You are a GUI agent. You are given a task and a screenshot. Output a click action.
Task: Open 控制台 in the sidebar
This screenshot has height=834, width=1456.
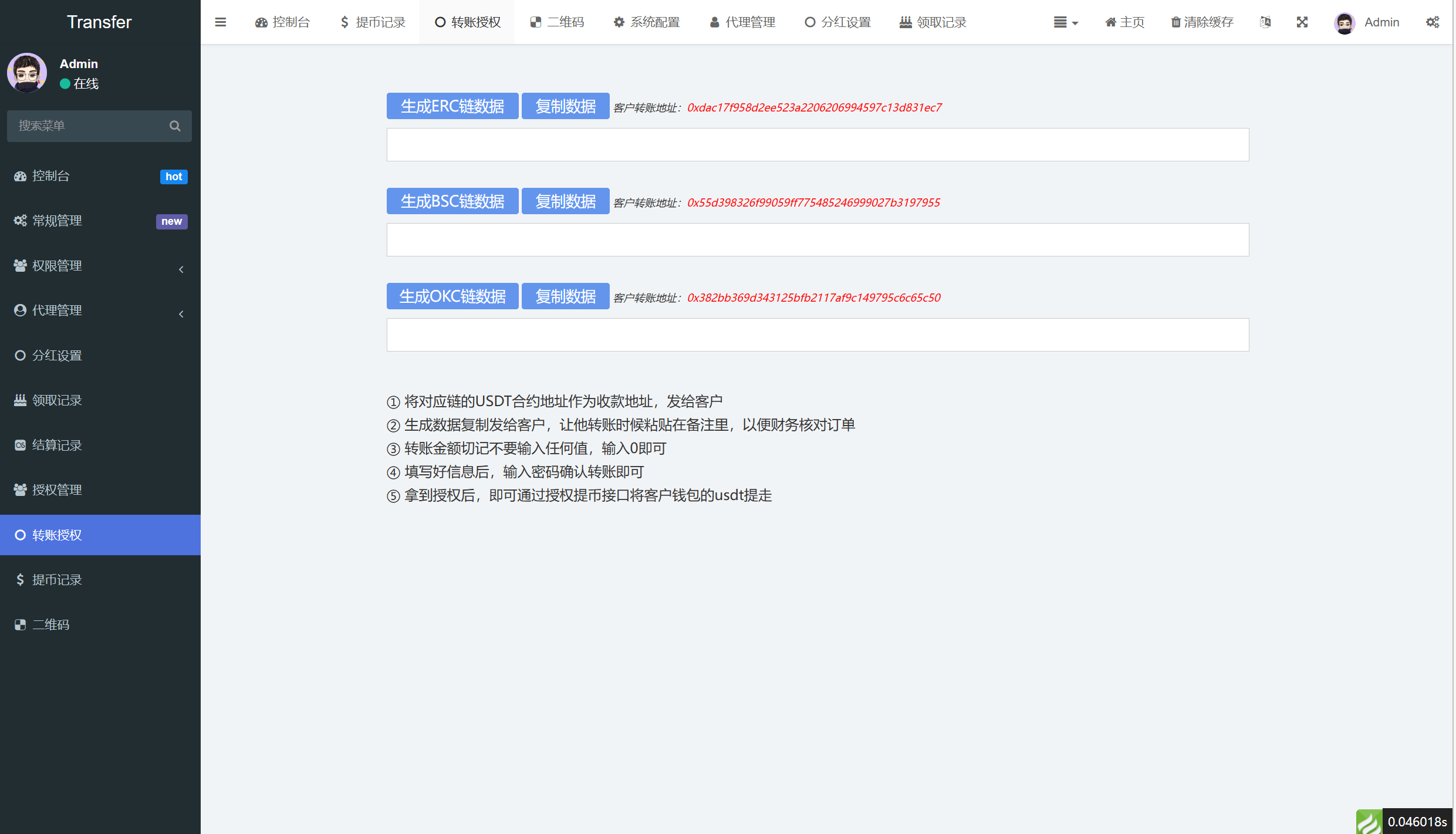(x=100, y=176)
